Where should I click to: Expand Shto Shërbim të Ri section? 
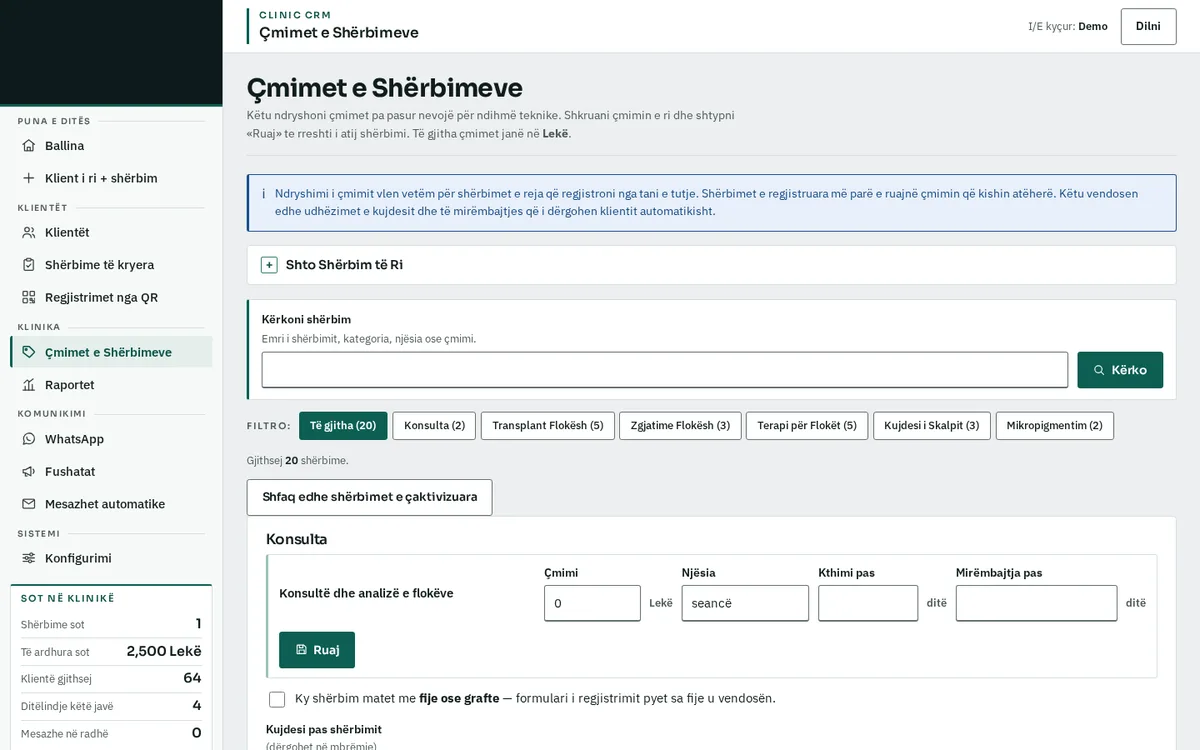tap(711, 265)
